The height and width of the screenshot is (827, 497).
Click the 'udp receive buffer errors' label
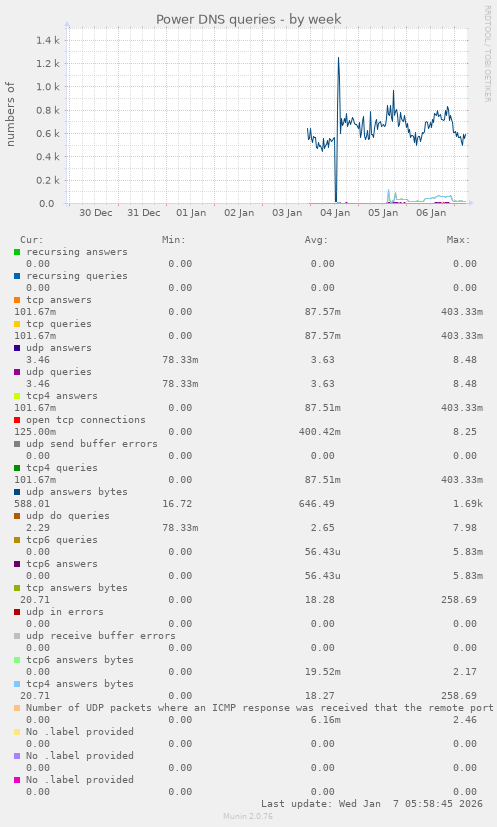click(x=101, y=636)
